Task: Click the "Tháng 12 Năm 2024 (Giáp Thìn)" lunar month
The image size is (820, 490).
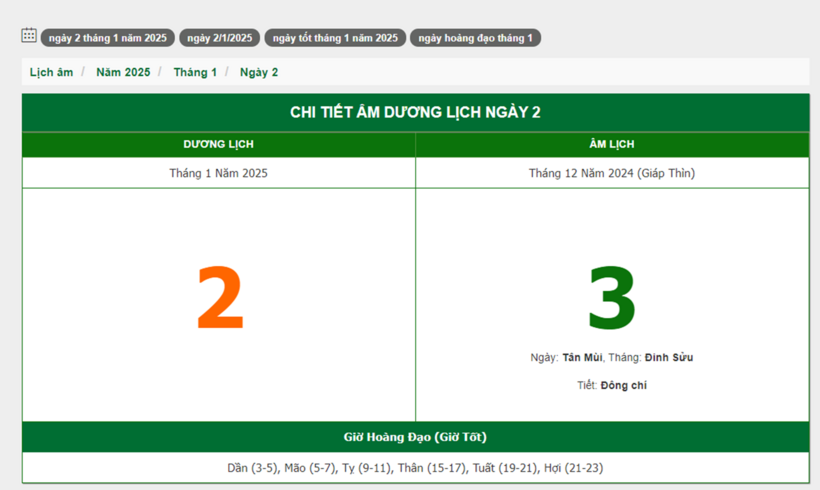Action: tap(611, 173)
